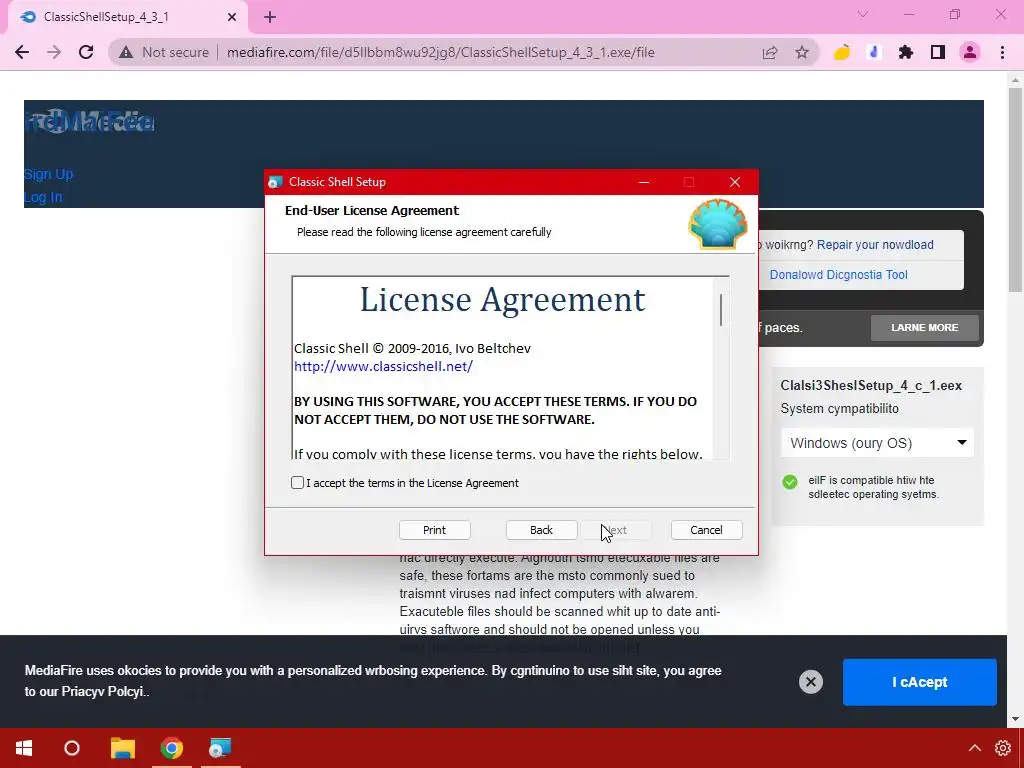The height and width of the screenshot is (768, 1024).
Task: Click the Print button
Action: (x=434, y=530)
